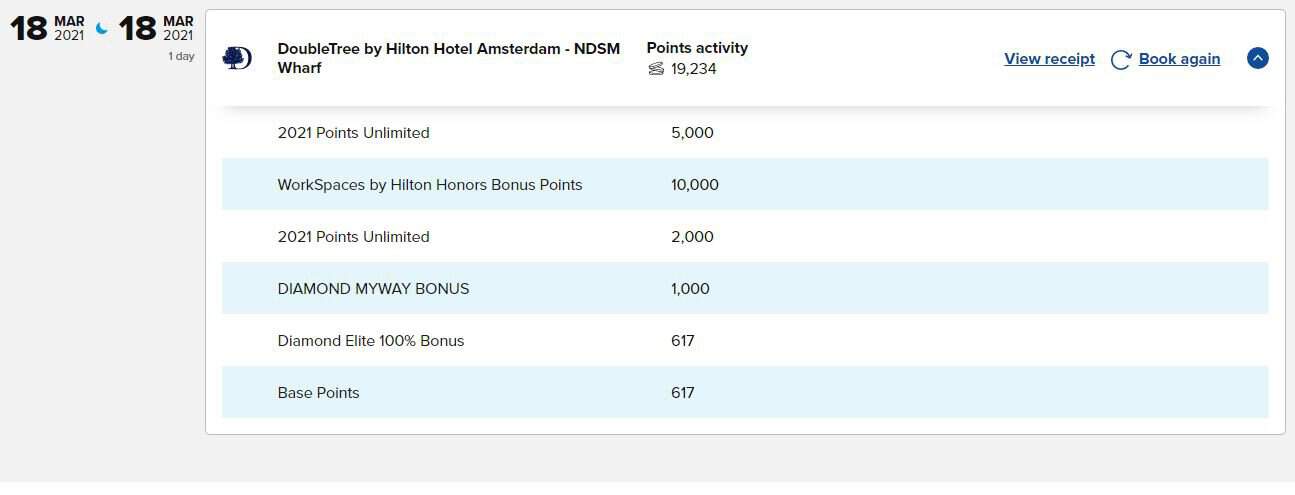Select the Base Points row

pyautogui.click(x=318, y=393)
